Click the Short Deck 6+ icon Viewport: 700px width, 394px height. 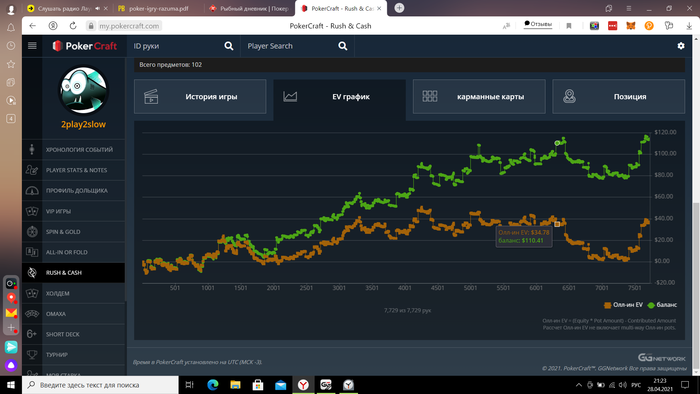pyautogui.click(x=32, y=334)
